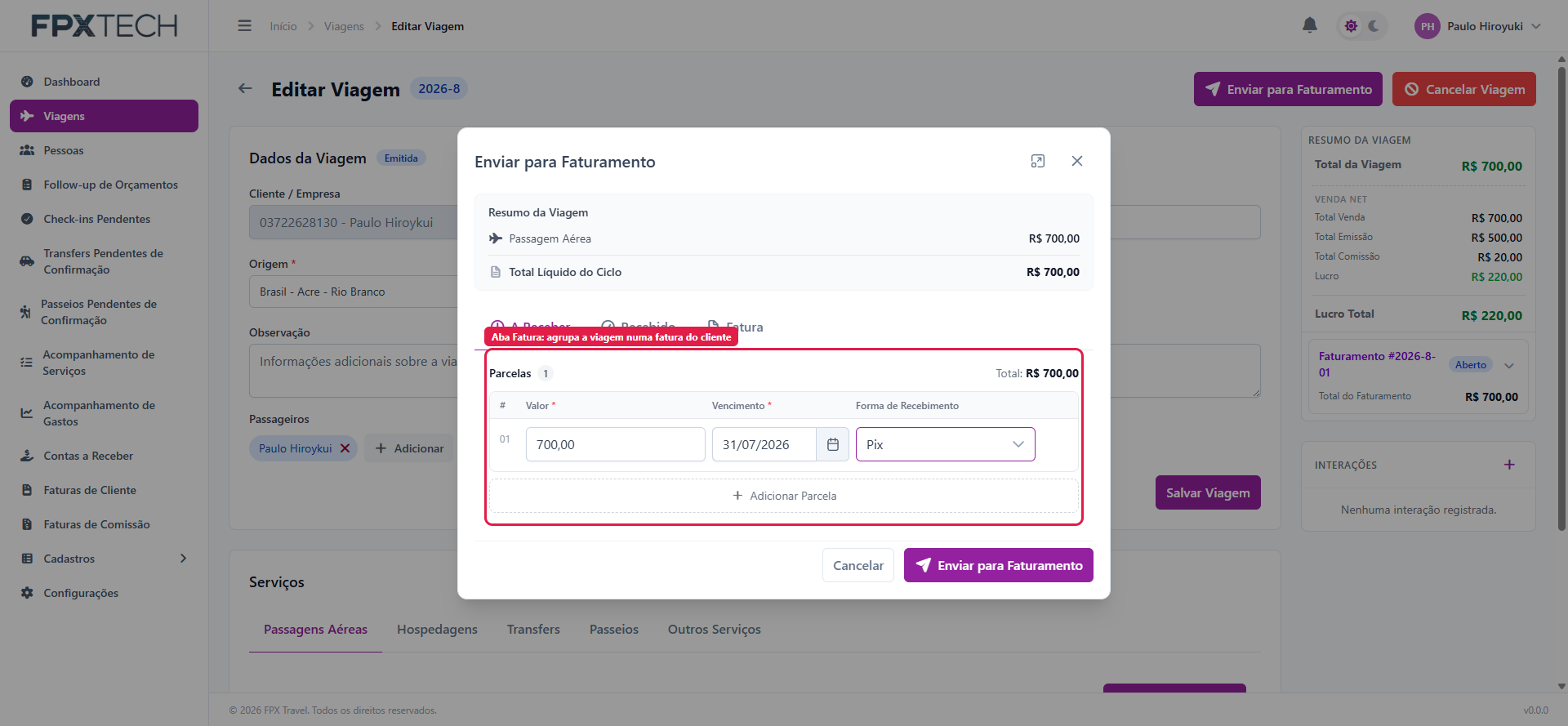
Task: Expand the Faturamento #2026-8-01 section
Action: pos(1509,365)
